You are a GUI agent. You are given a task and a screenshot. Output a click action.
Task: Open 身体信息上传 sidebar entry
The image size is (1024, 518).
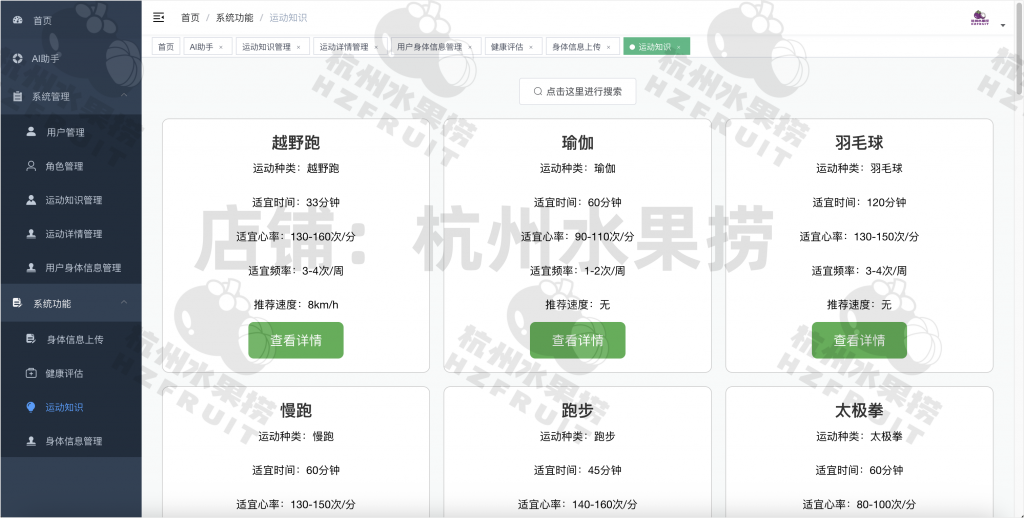point(71,339)
